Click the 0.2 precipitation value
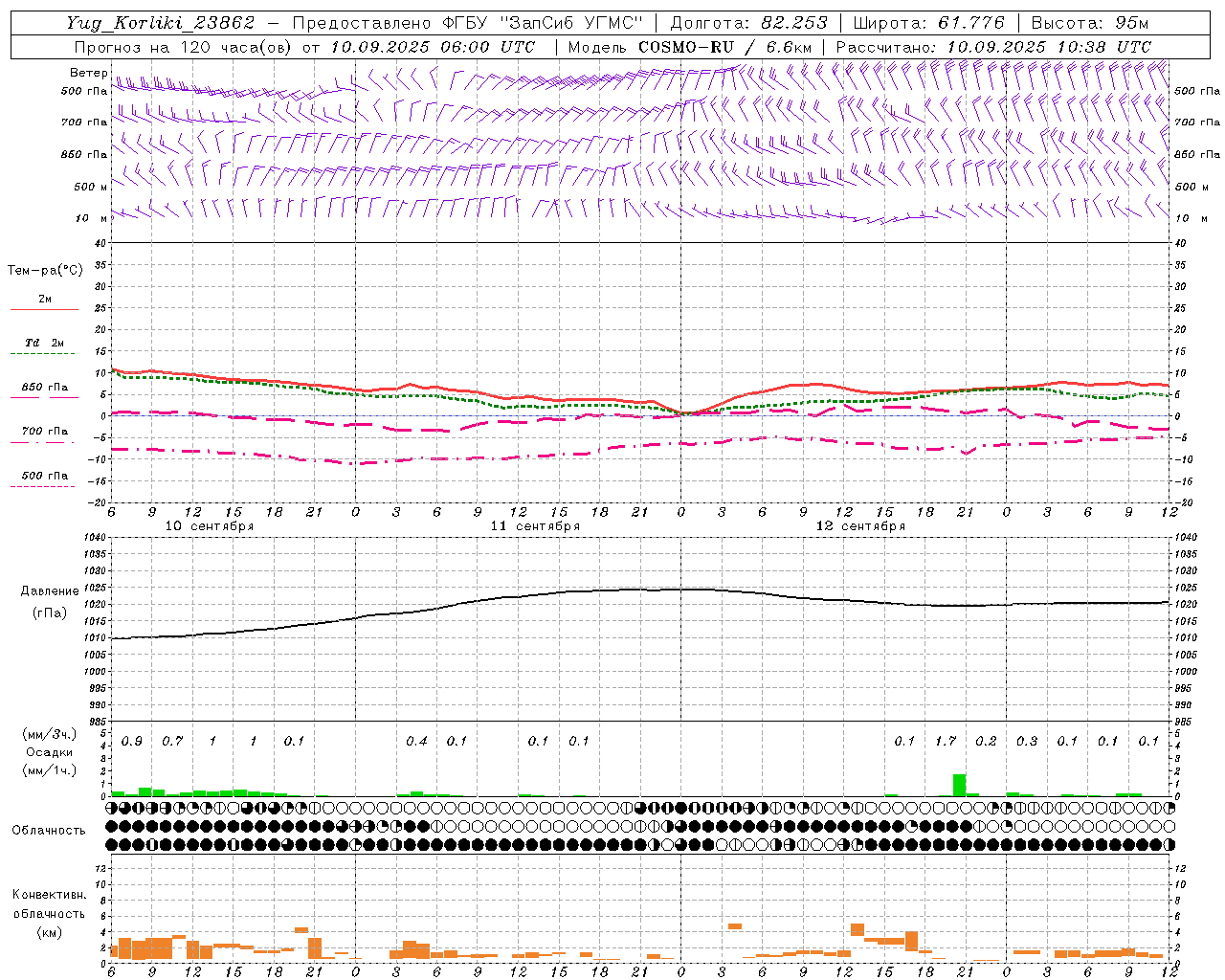1225x980 pixels. (986, 742)
